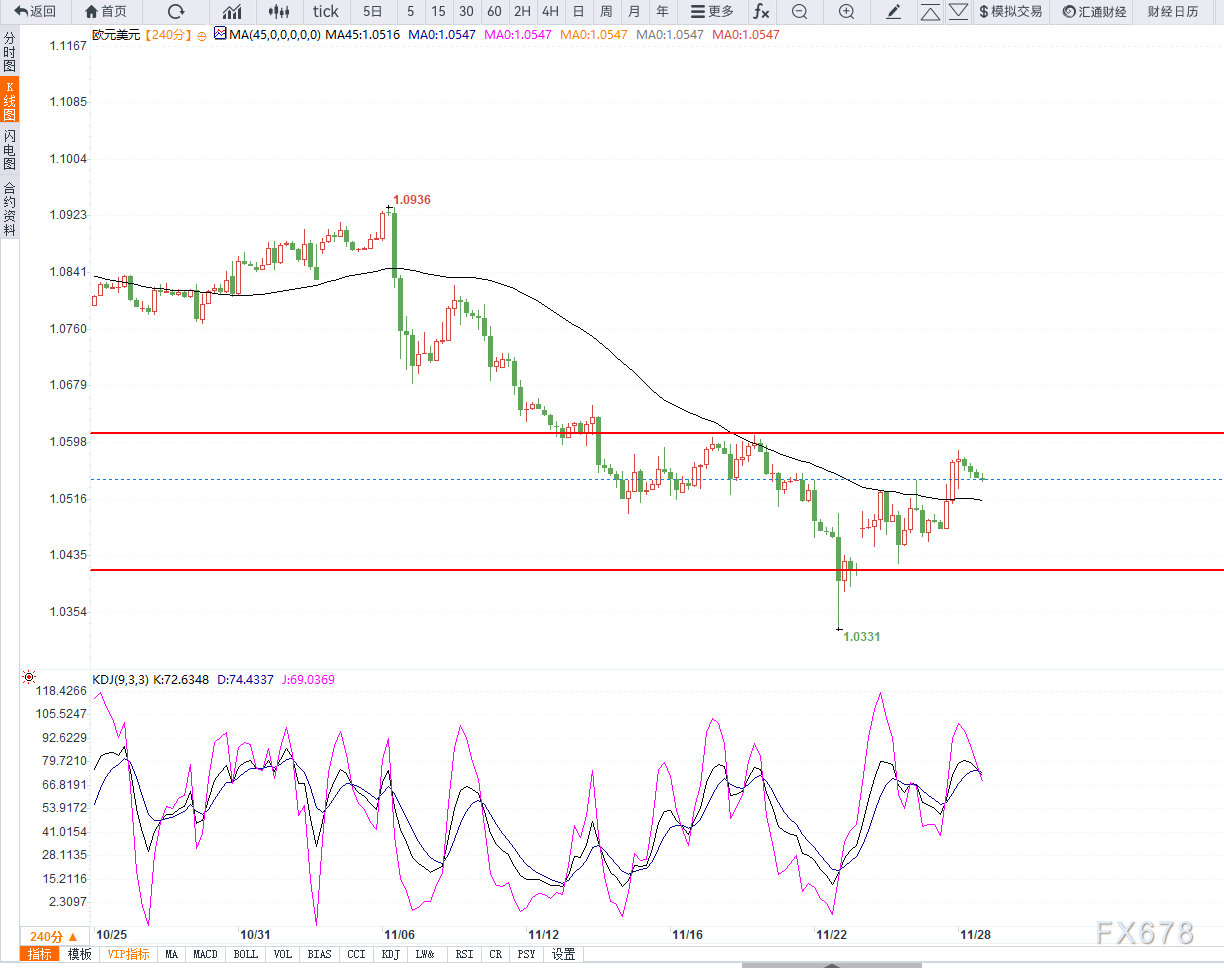Apply the PSY indicator

(x=527, y=955)
